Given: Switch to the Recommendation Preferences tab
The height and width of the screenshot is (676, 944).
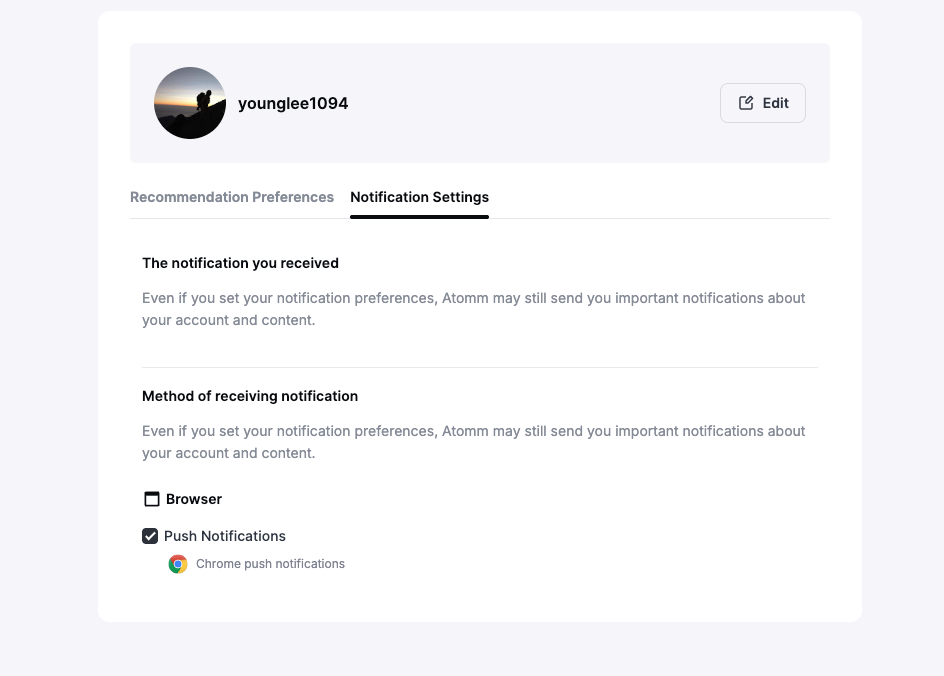Looking at the screenshot, I should point(232,197).
